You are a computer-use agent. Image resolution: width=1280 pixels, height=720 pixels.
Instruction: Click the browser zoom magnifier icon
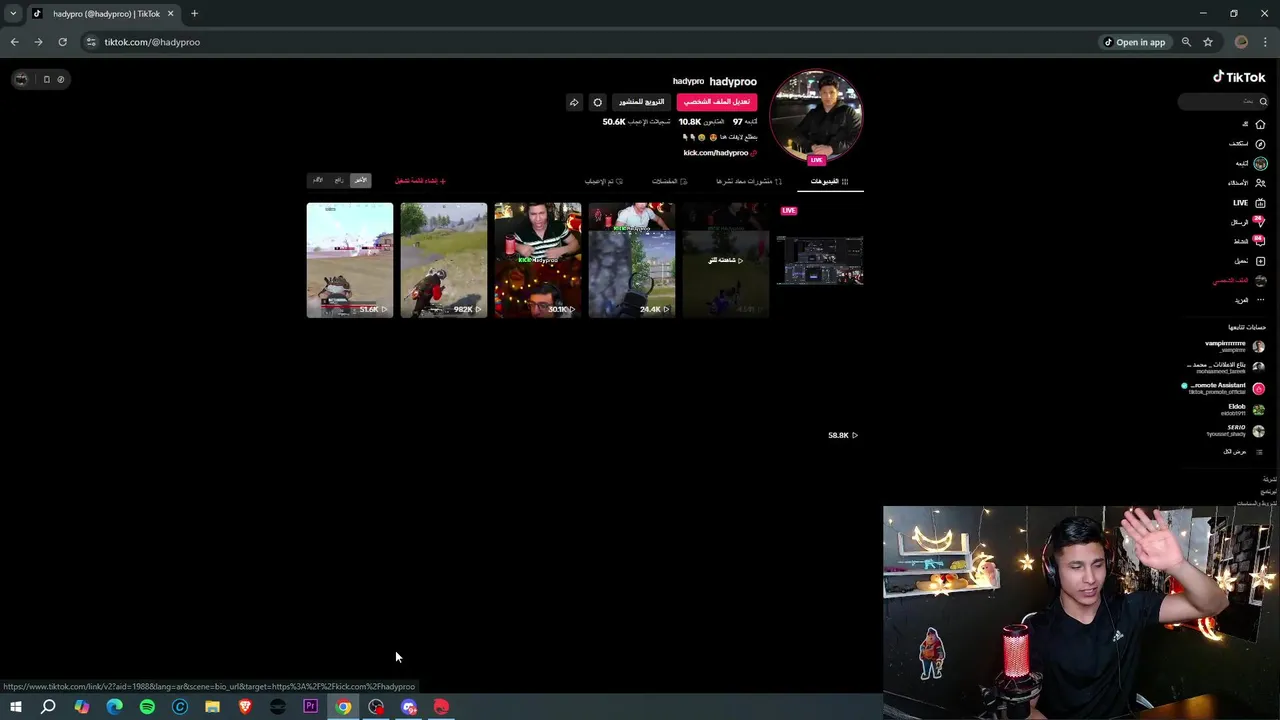tap(1186, 42)
